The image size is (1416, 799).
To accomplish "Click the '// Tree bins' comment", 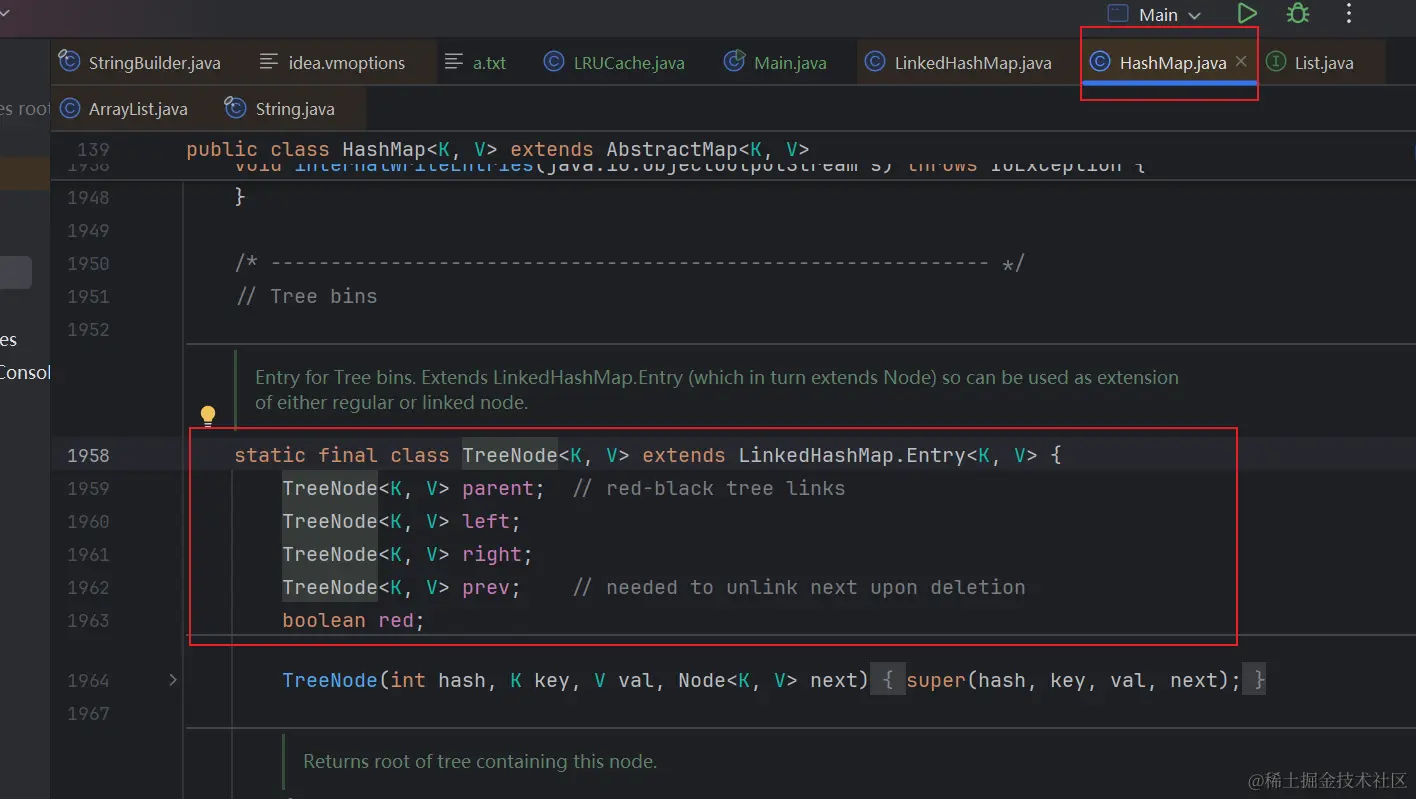I will (306, 296).
